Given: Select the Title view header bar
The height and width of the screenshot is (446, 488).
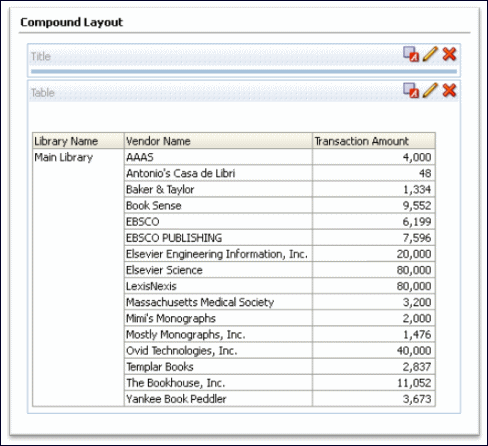Looking at the screenshot, I should point(244,56).
